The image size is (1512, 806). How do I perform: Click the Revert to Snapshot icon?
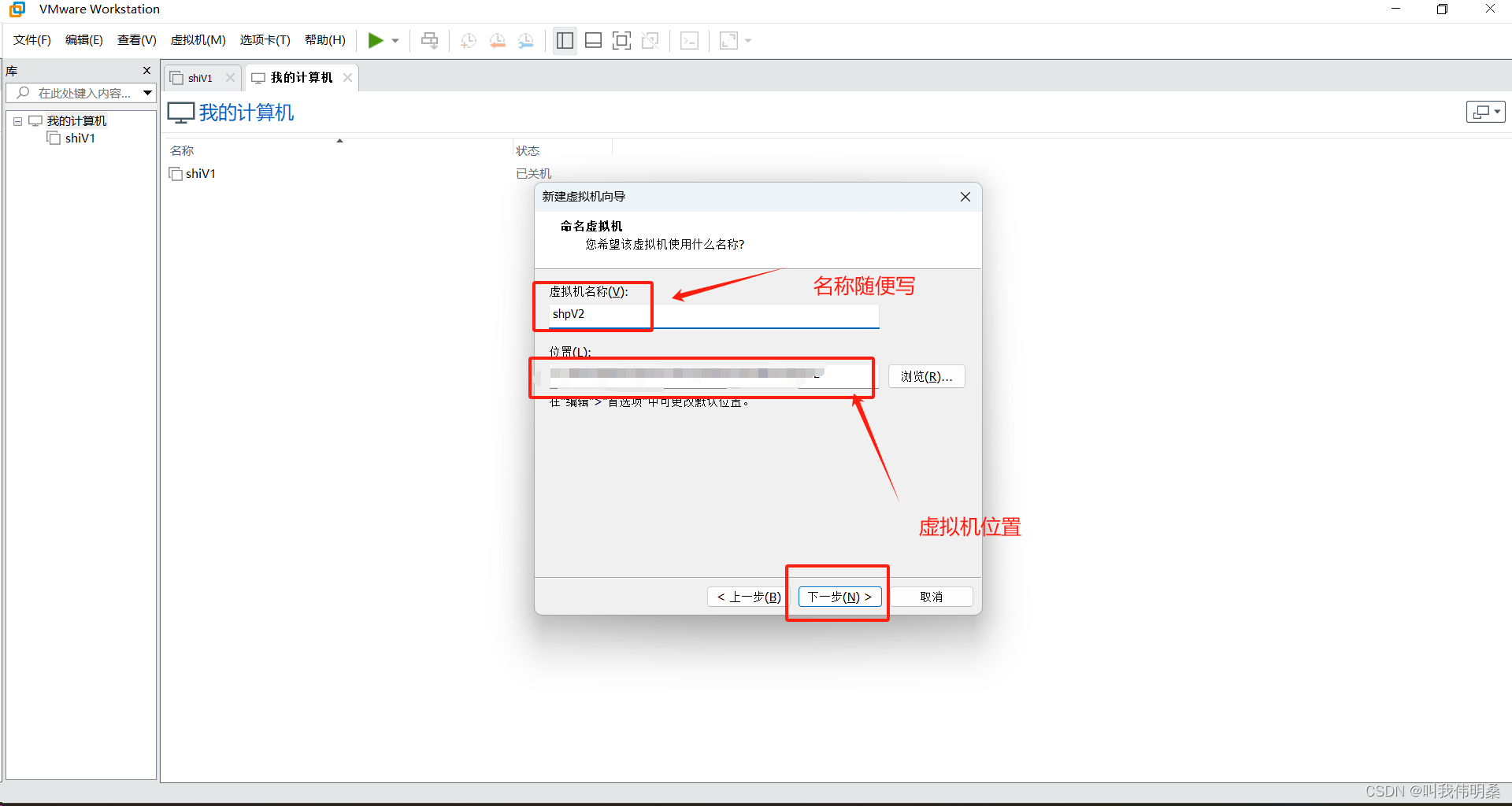498,40
